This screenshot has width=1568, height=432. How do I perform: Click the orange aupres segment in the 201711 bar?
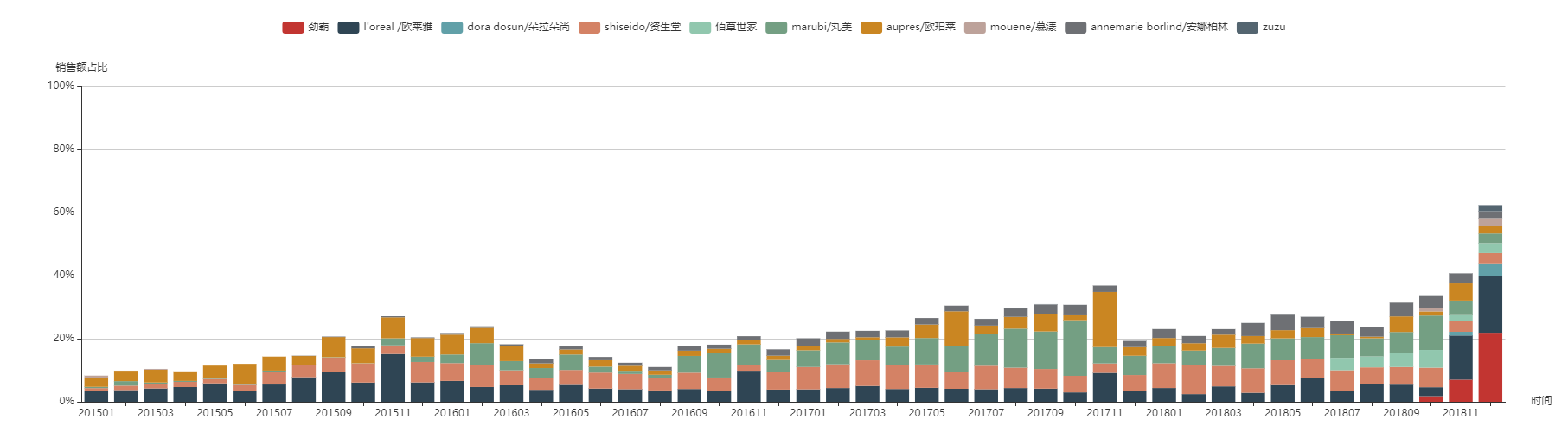(1104, 320)
